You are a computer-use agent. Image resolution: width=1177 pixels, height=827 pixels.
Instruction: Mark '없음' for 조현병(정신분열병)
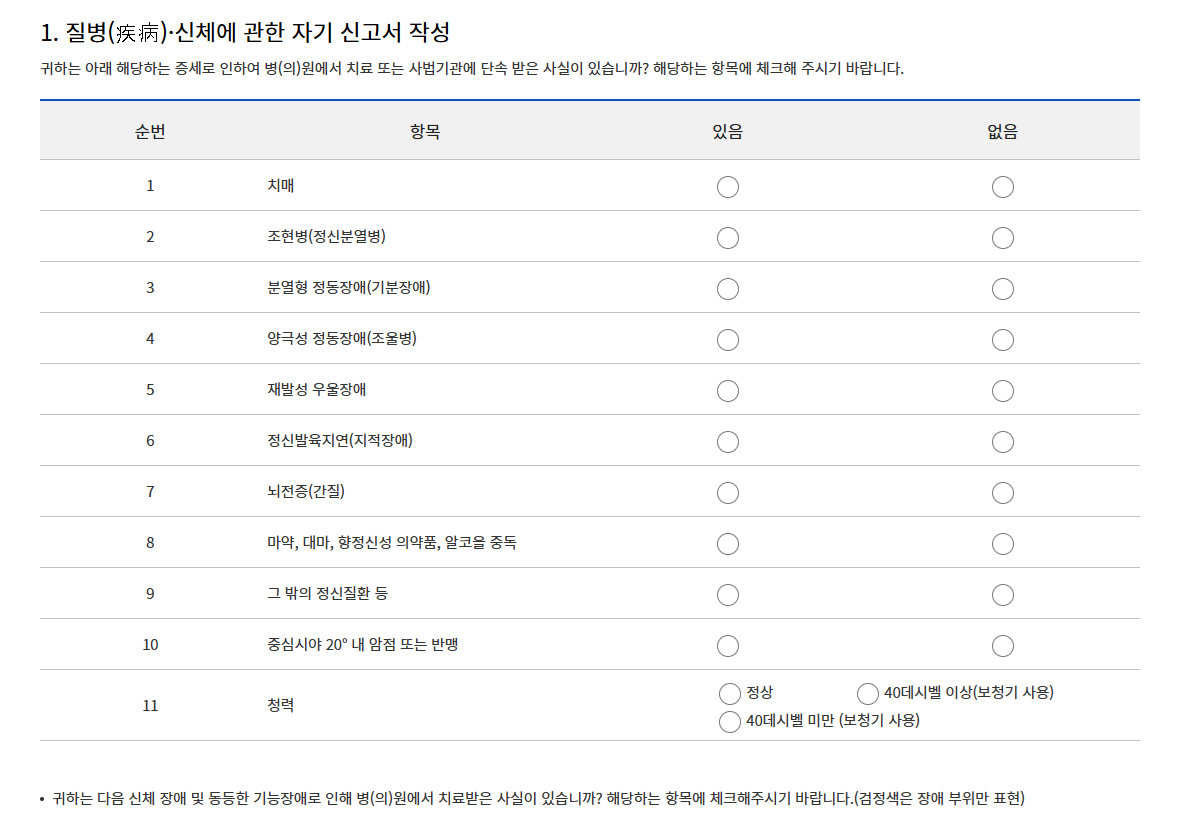click(x=1003, y=237)
